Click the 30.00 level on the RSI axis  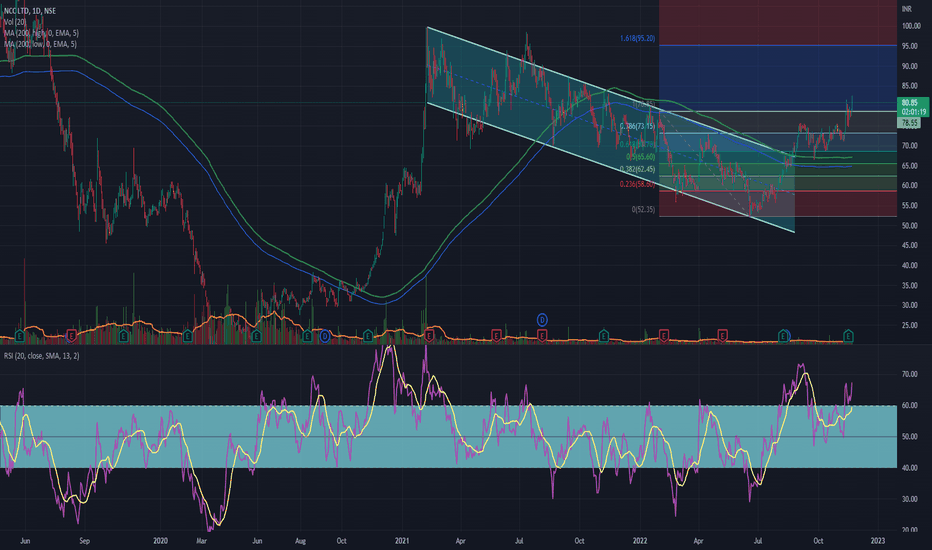(909, 499)
